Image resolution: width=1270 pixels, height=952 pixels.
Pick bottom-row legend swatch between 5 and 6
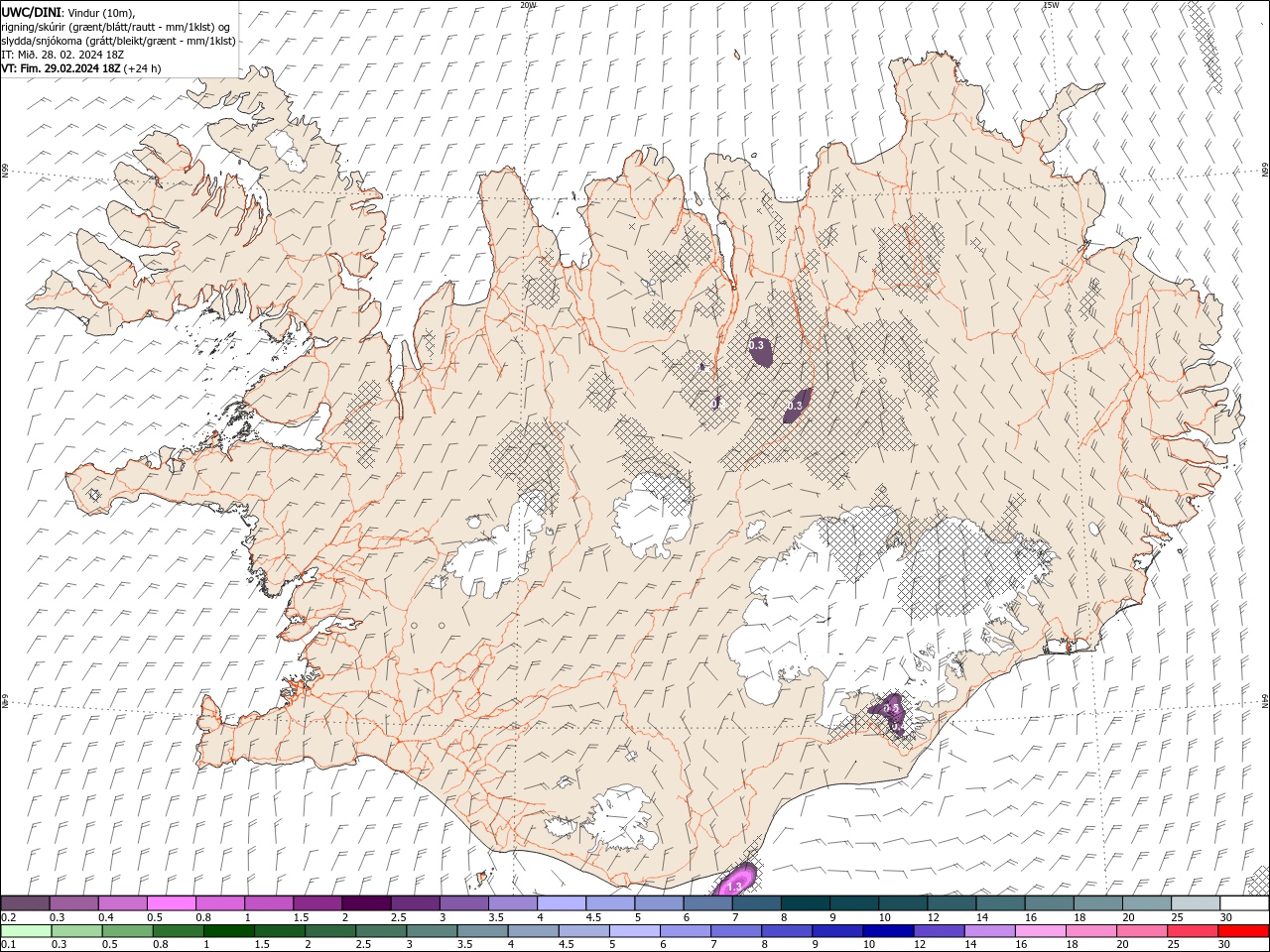(635, 931)
